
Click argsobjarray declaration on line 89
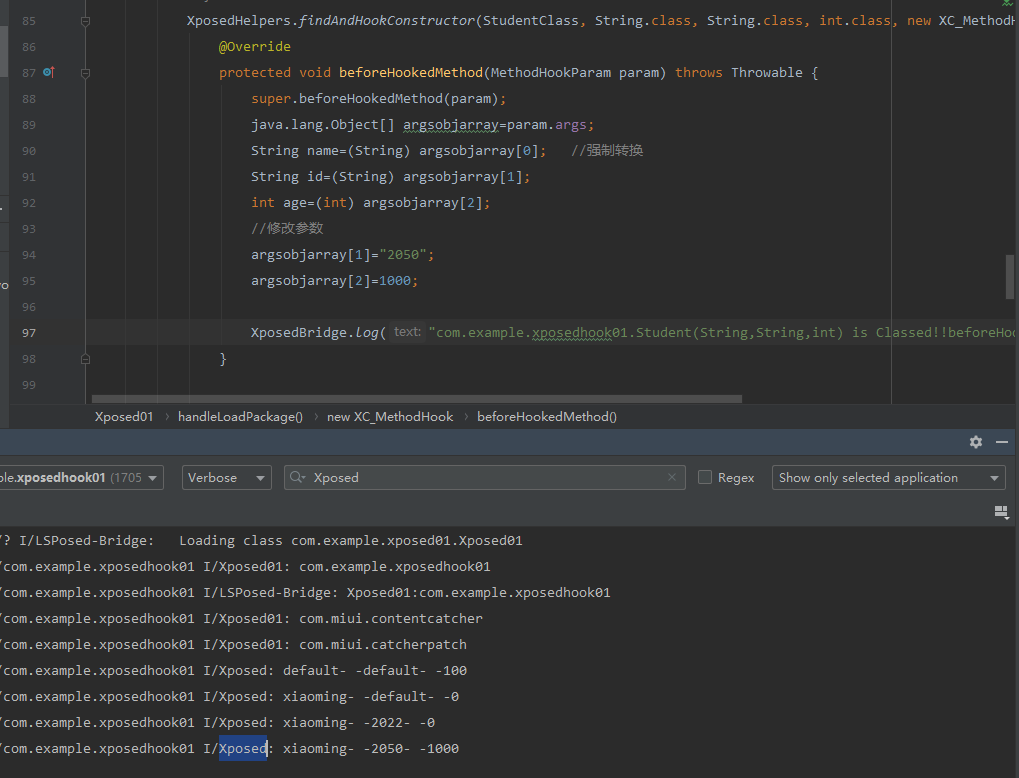451,125
